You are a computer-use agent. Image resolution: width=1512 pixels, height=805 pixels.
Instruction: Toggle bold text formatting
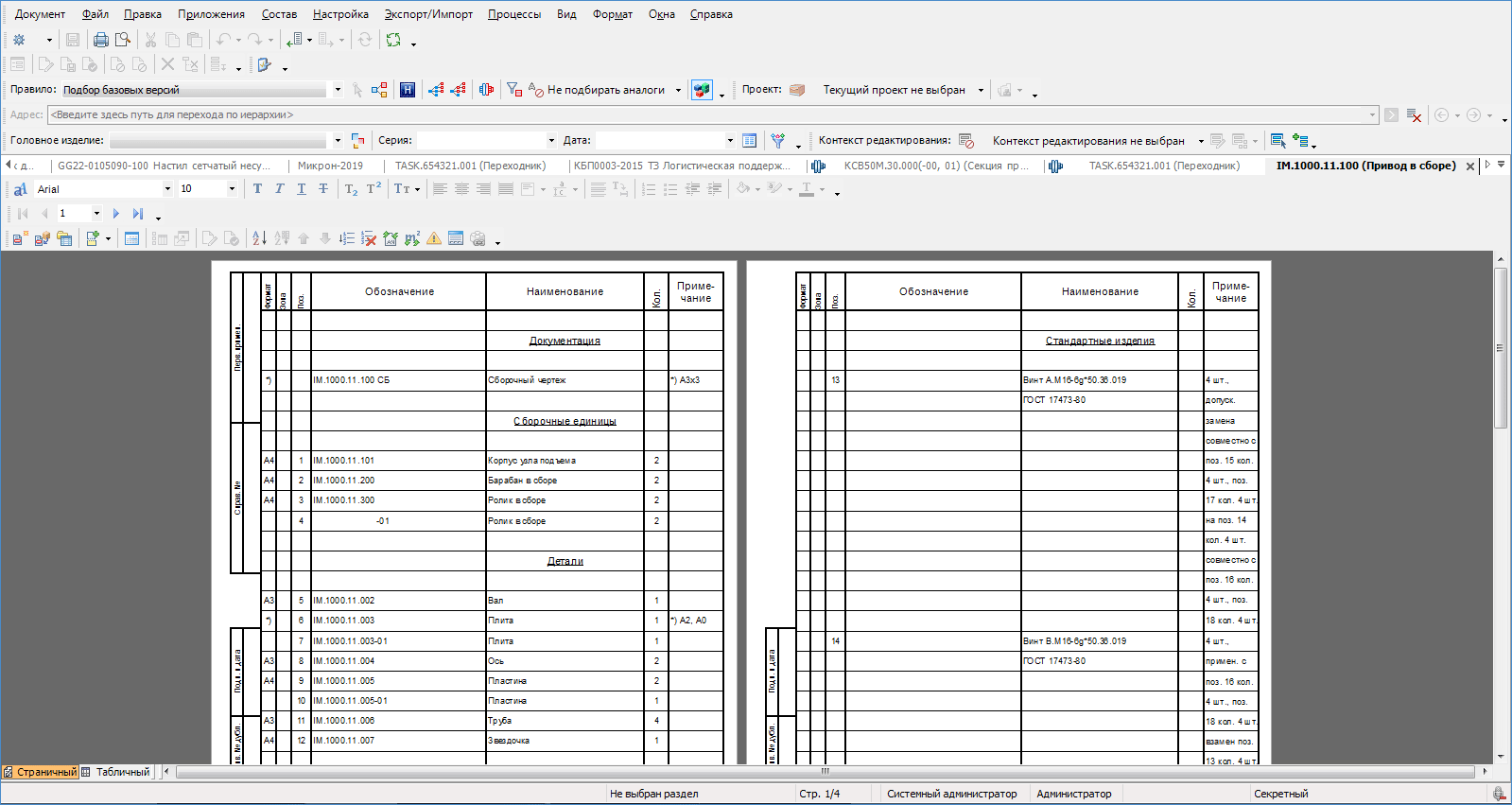pyautogui.click(x=257, y=189)
